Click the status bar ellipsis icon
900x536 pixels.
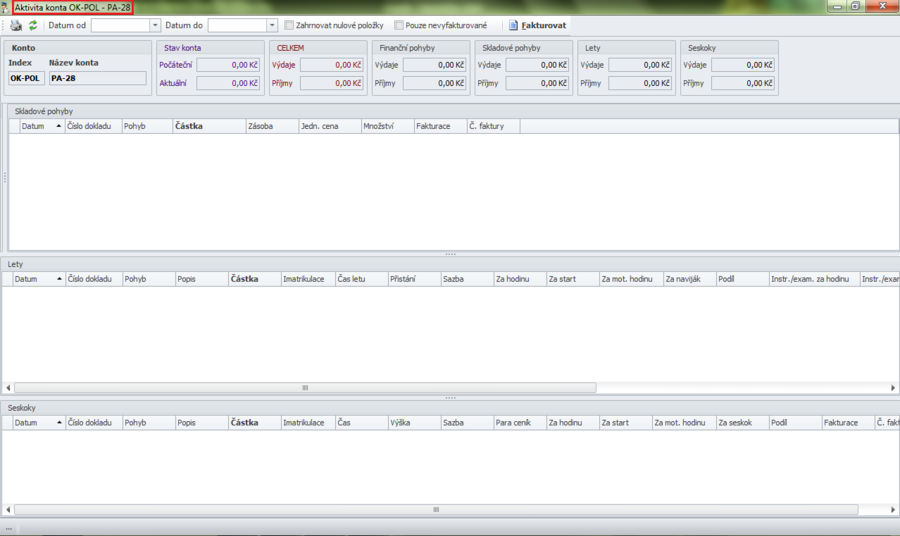tap(9, 528)
